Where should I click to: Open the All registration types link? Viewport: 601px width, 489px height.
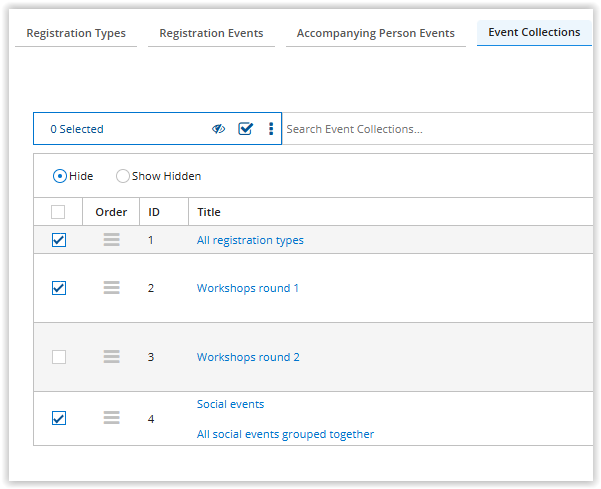click(x=250, y=240)
